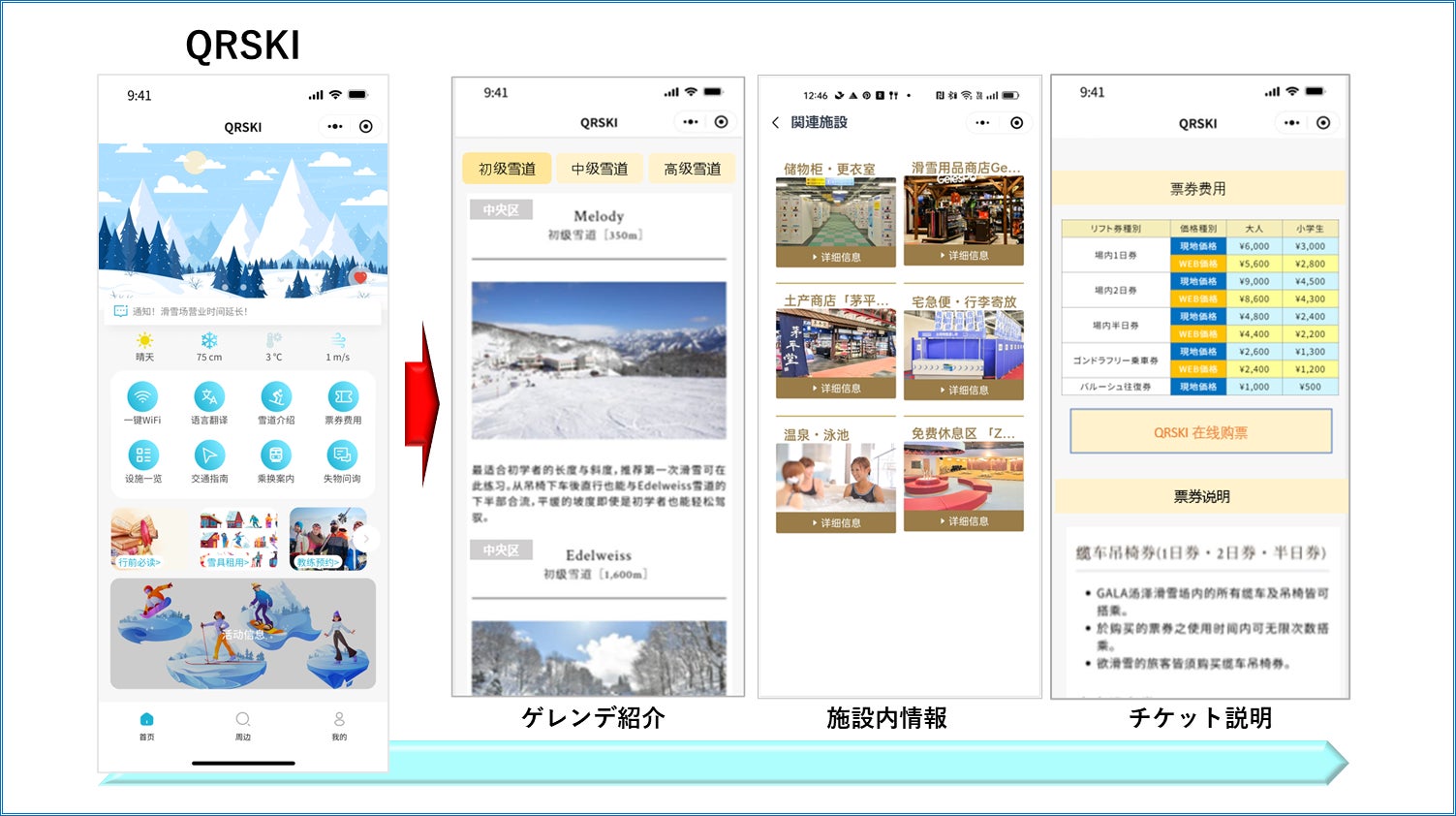Viewport: 1456px width, 816px height.
Task: Open the 交通指南 transport guide icon
Action: [209, 455]
